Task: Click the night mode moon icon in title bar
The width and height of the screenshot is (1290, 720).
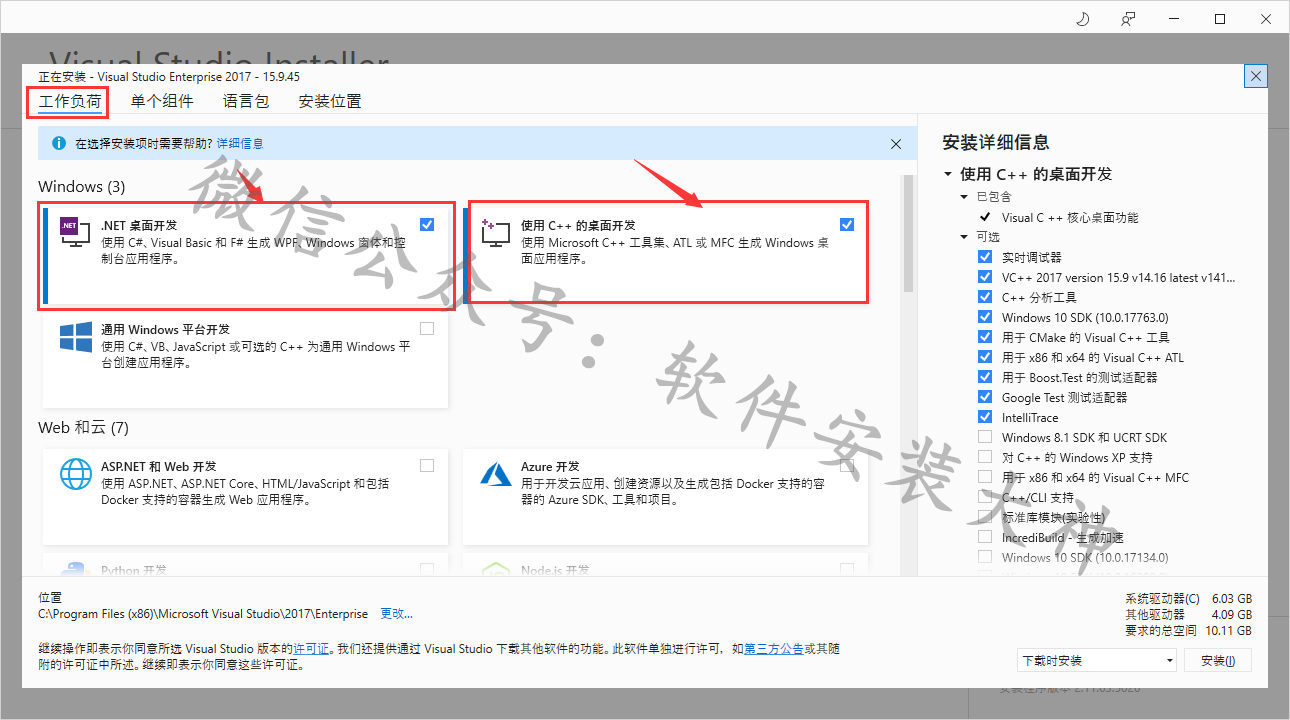Action: pyautogui.click(x=1082, y=19)
